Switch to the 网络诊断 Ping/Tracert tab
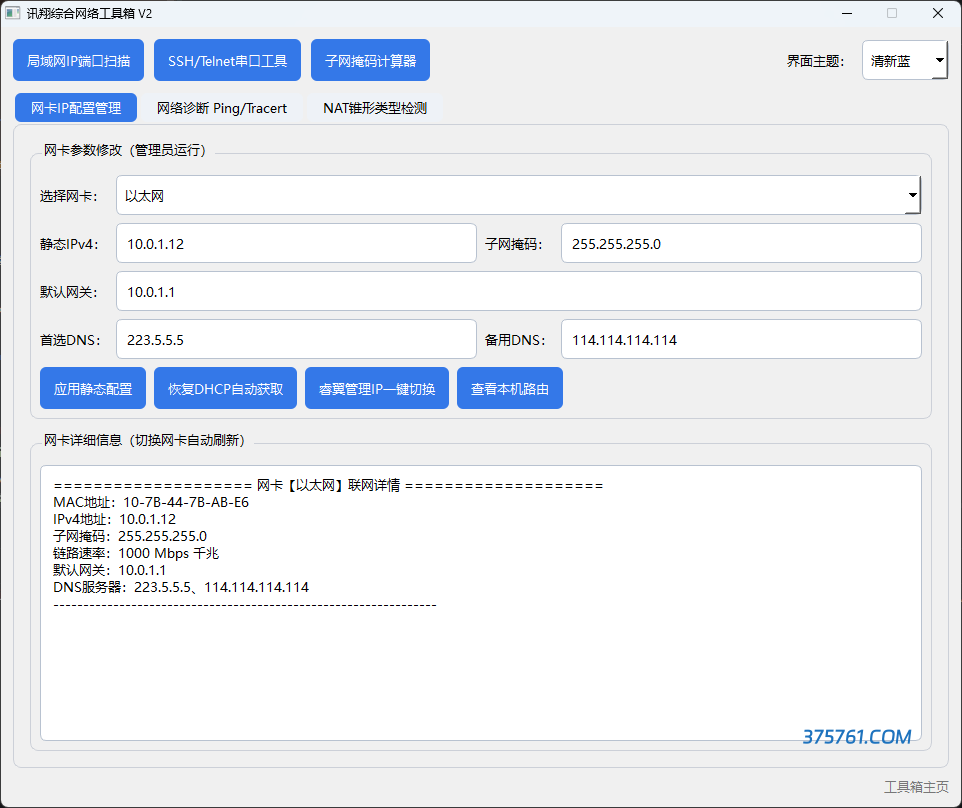The image size is (962, 808). (221, 108)
